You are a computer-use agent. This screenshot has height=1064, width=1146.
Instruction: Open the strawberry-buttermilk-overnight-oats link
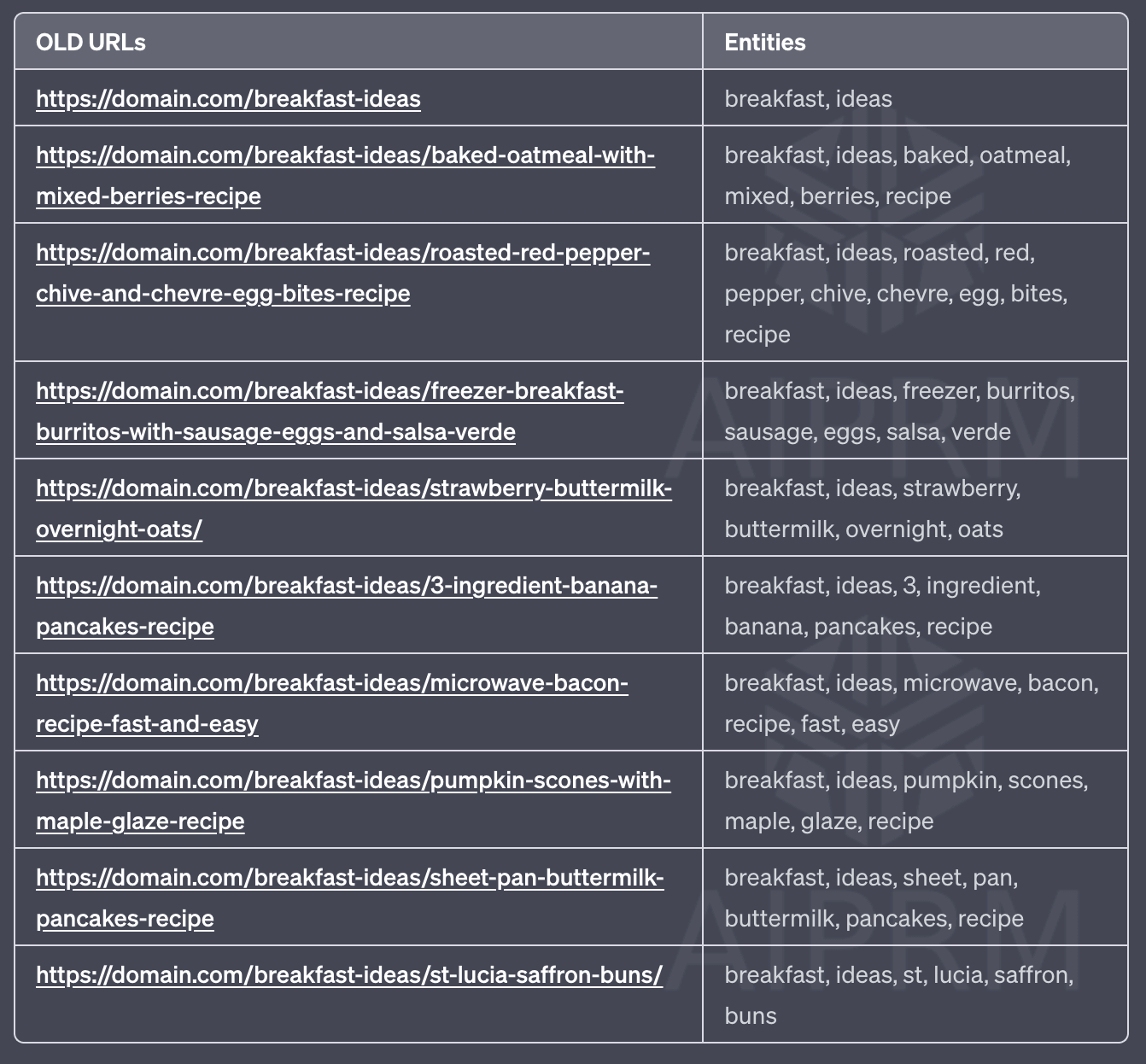click(354, 509)
